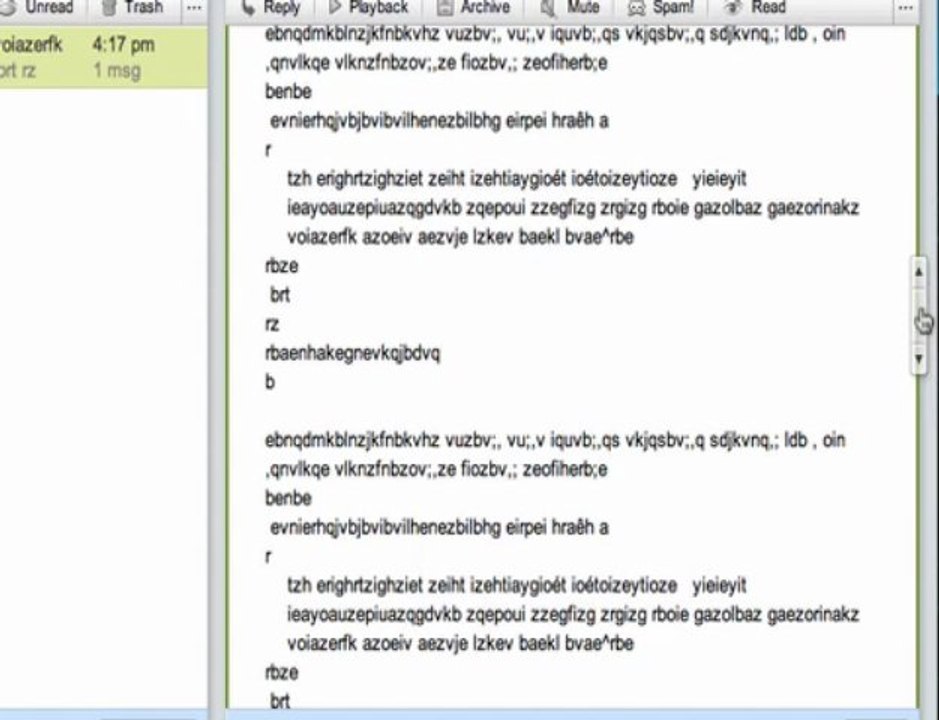Open list toolbar overflow dots
Image resolution: width=939 pixels, height=720 pixels.
click(194, 8)
